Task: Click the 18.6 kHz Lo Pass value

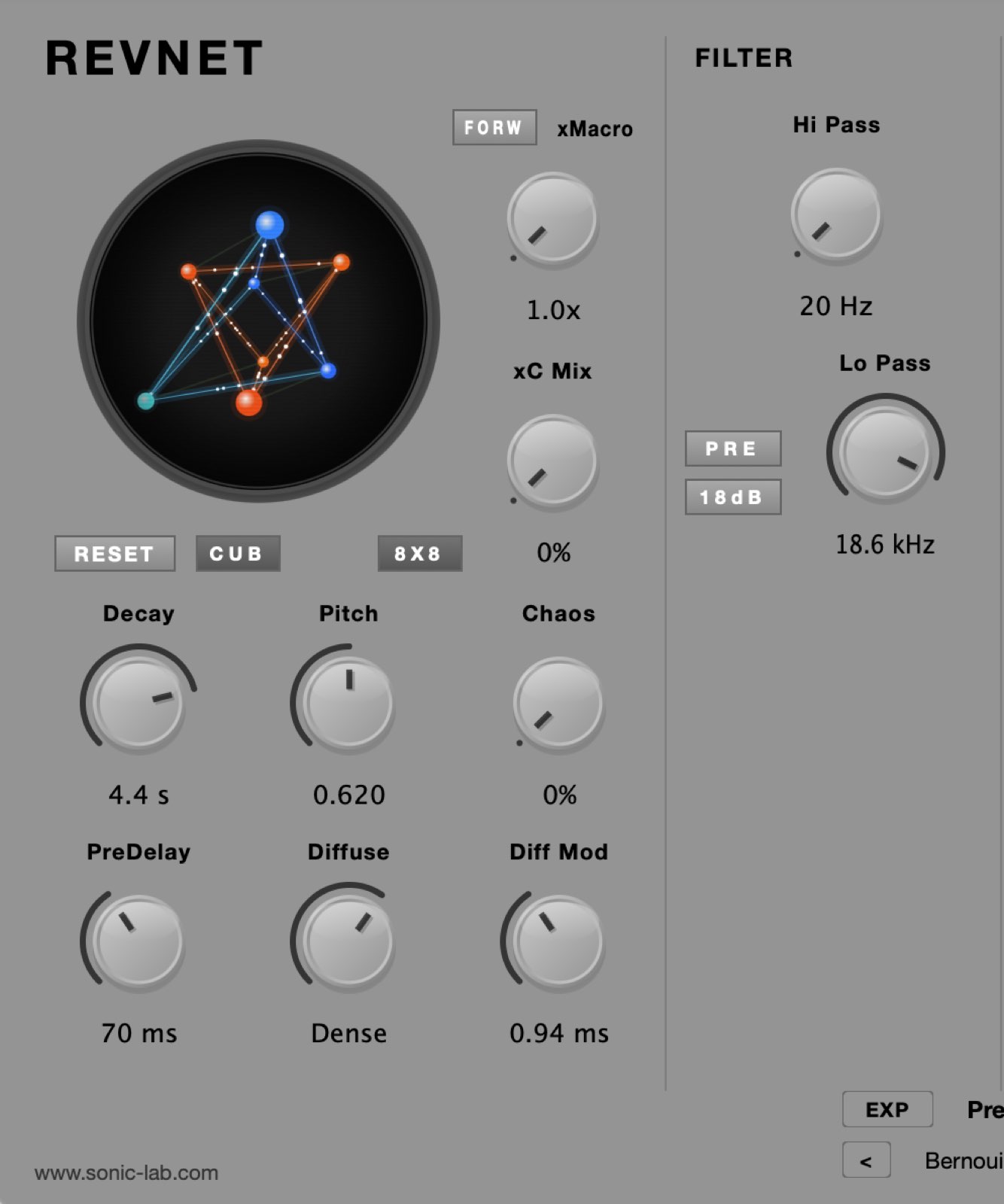Action: coord(885,544)
